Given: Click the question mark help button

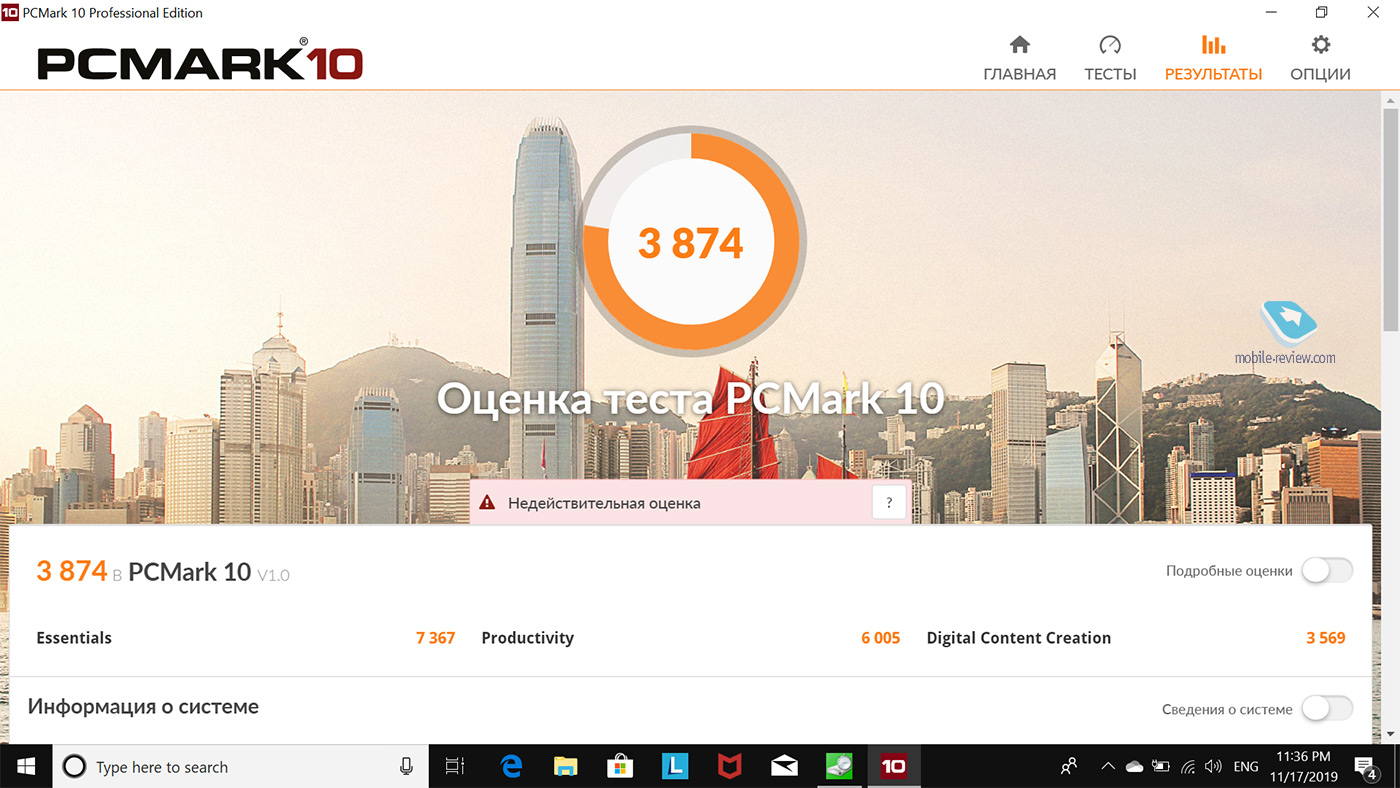Looking at the screenshot, I should tap(889, 503).
